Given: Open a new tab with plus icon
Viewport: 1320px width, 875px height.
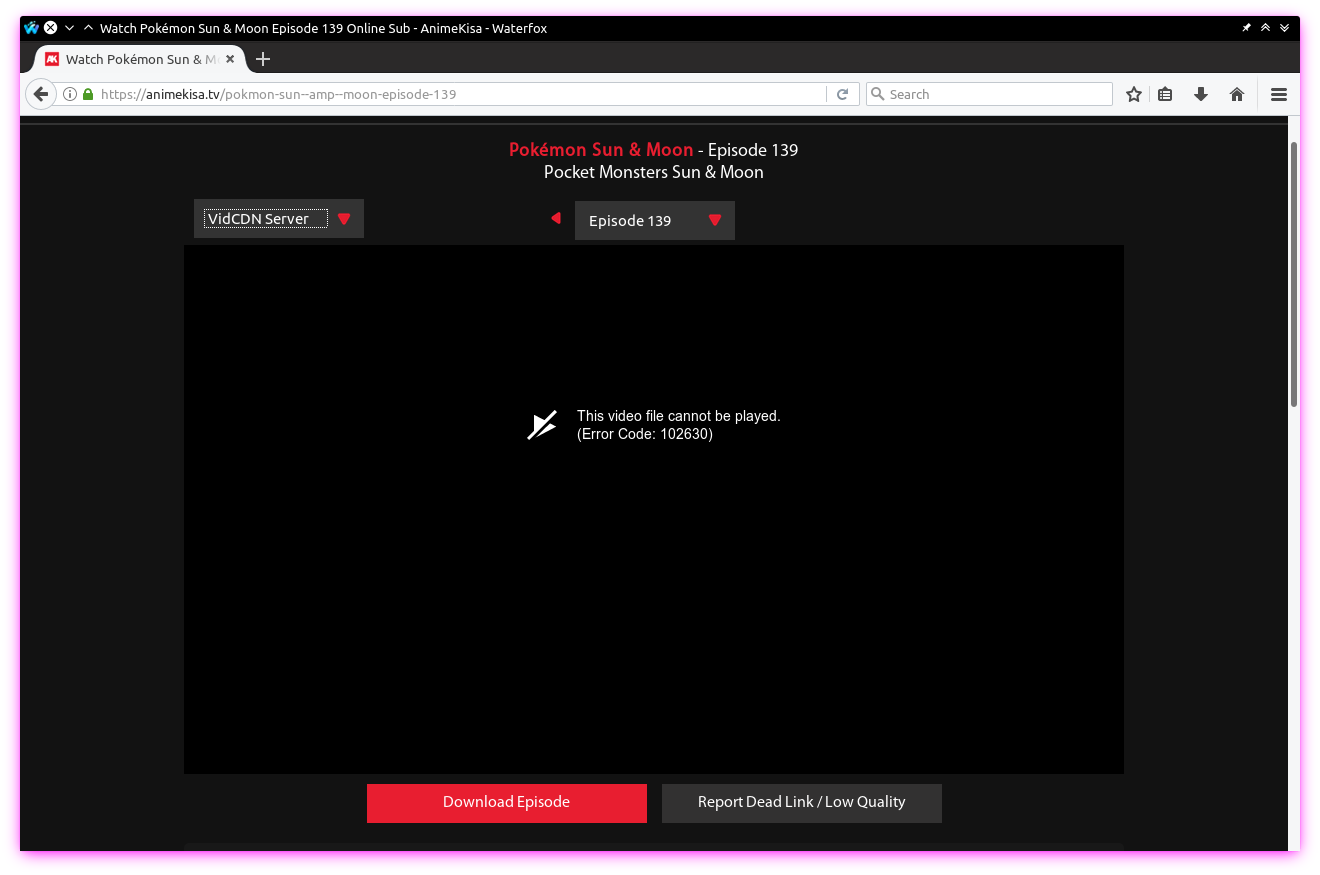Looking at the screenshot, I should [x=263, y=59].
